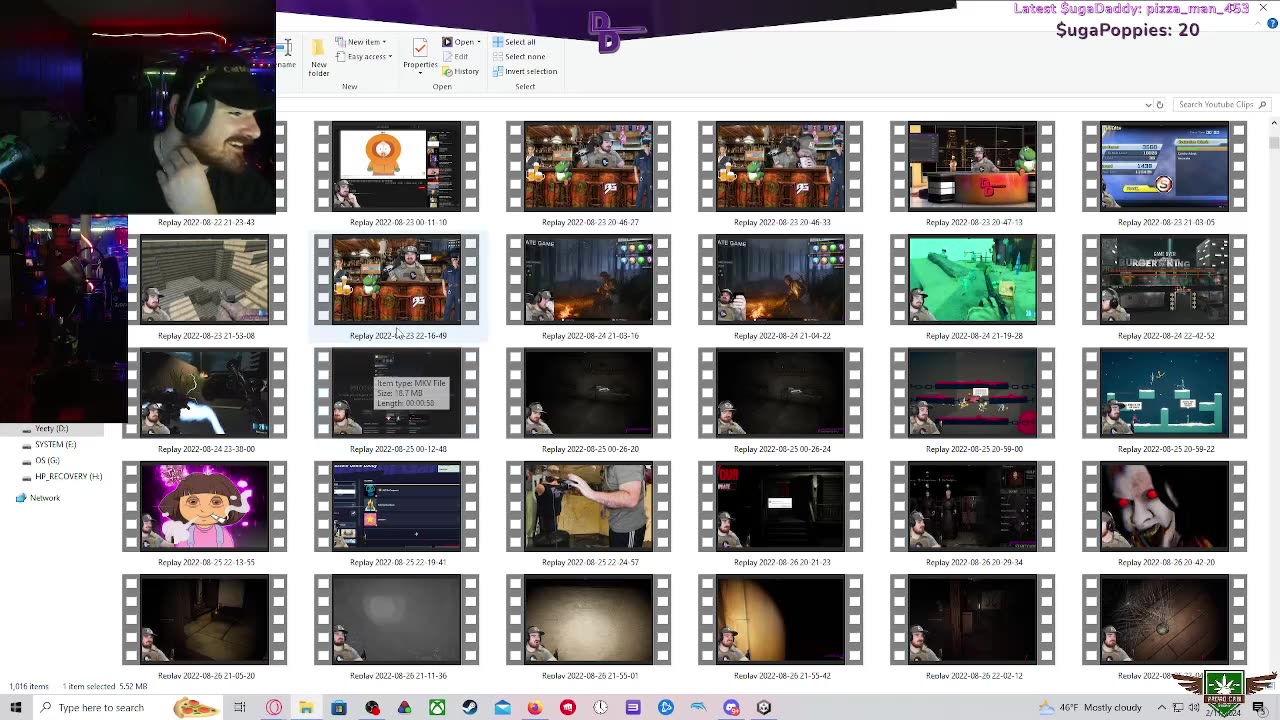The image size is (1280, 720).
Task: Open the Properties button in the ribbon
Action: tap(420, 54)
